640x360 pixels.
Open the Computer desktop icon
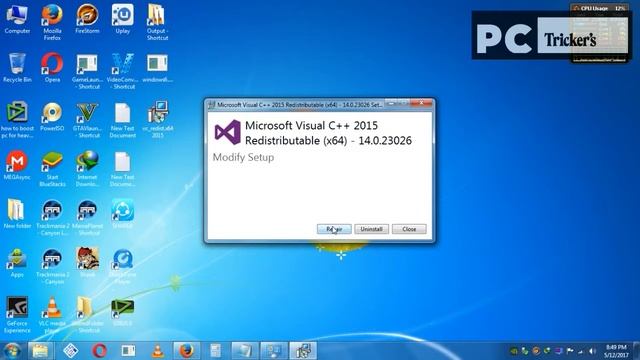click(x=17, y=19)
